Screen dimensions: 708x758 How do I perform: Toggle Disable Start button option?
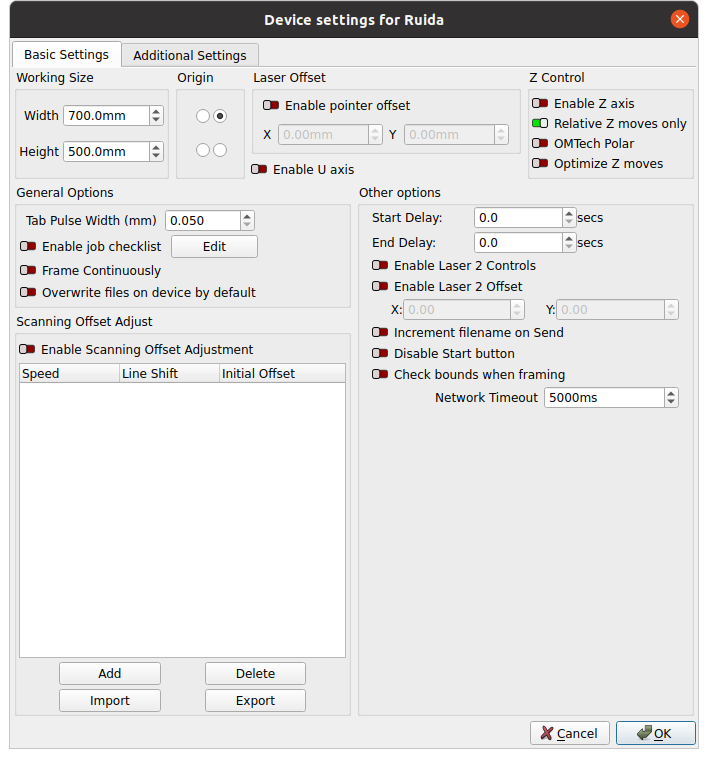(380, 353)
